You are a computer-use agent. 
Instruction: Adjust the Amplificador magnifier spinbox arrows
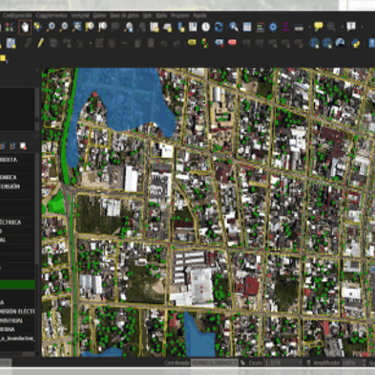click(x=364, y=363)
